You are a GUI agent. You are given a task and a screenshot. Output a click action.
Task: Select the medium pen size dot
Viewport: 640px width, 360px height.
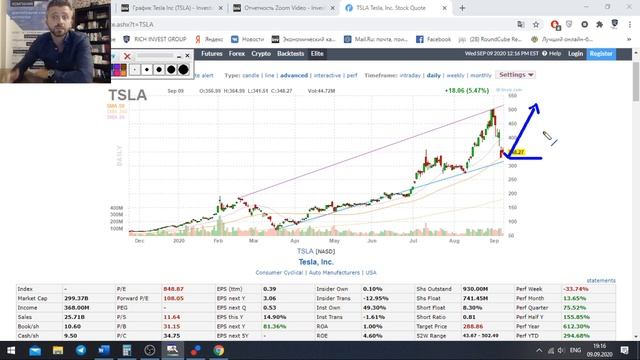[159, 70]
